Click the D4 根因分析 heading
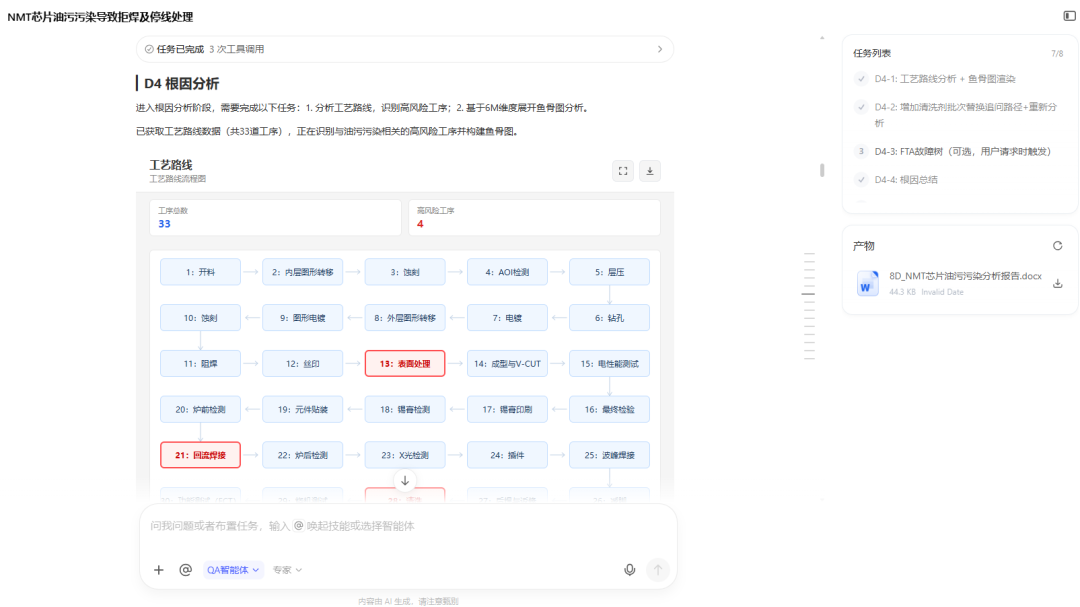Screen dimensions: 1080x607 pyautogui.click(x=181, y=83)
